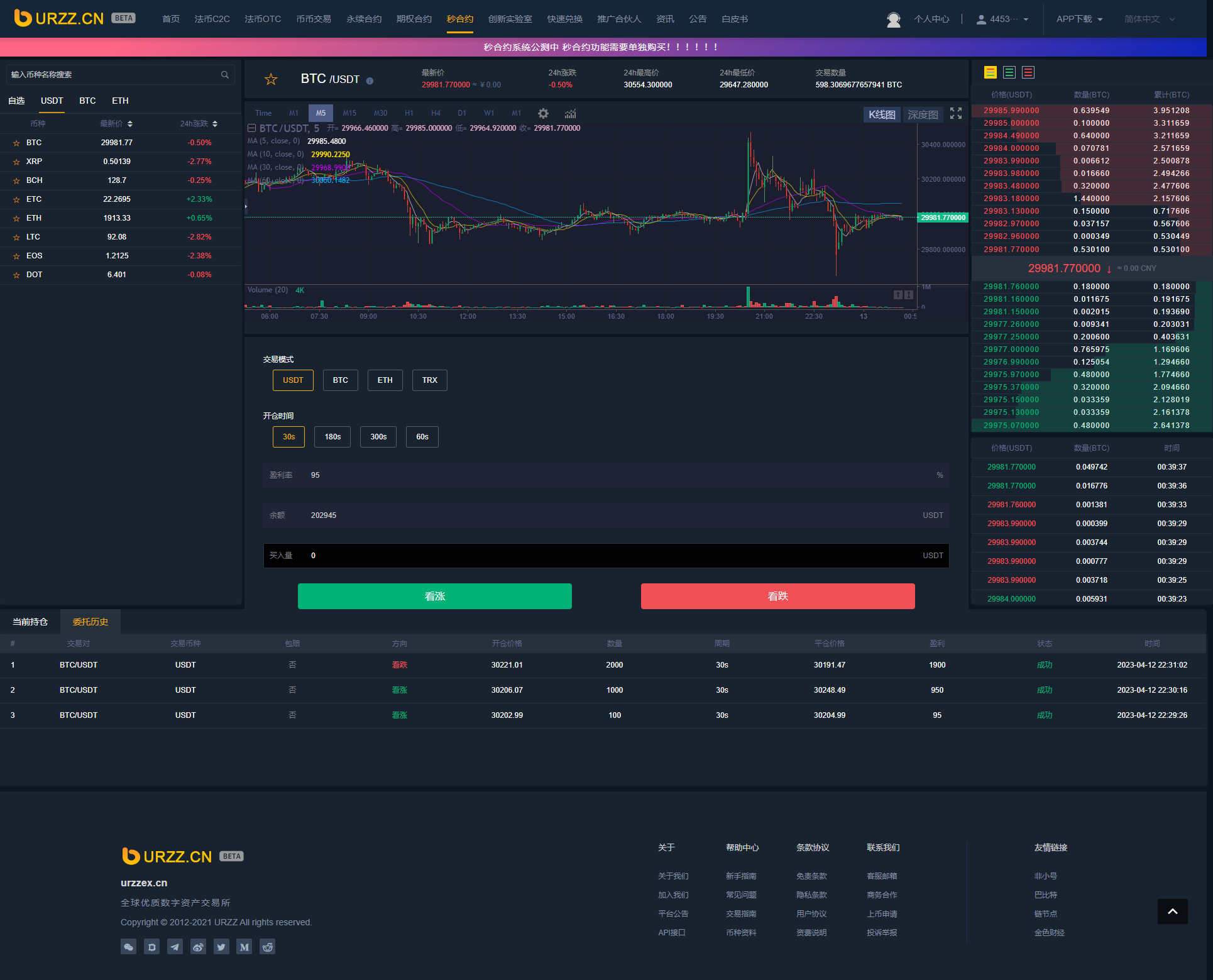The height and width of the screenshot is (980, 1213).
Task: Show only sell orders in order book
Action: [x=1028, y=73]
